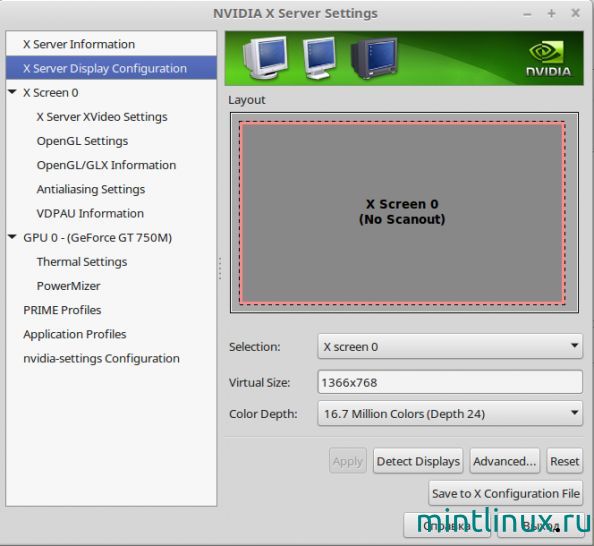Select X Server Display Configuration

[111, 68]
